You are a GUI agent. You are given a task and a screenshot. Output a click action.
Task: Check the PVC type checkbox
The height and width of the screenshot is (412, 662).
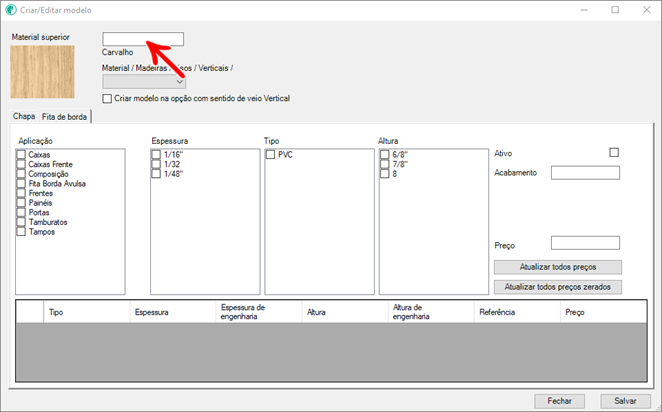[270, 154]
